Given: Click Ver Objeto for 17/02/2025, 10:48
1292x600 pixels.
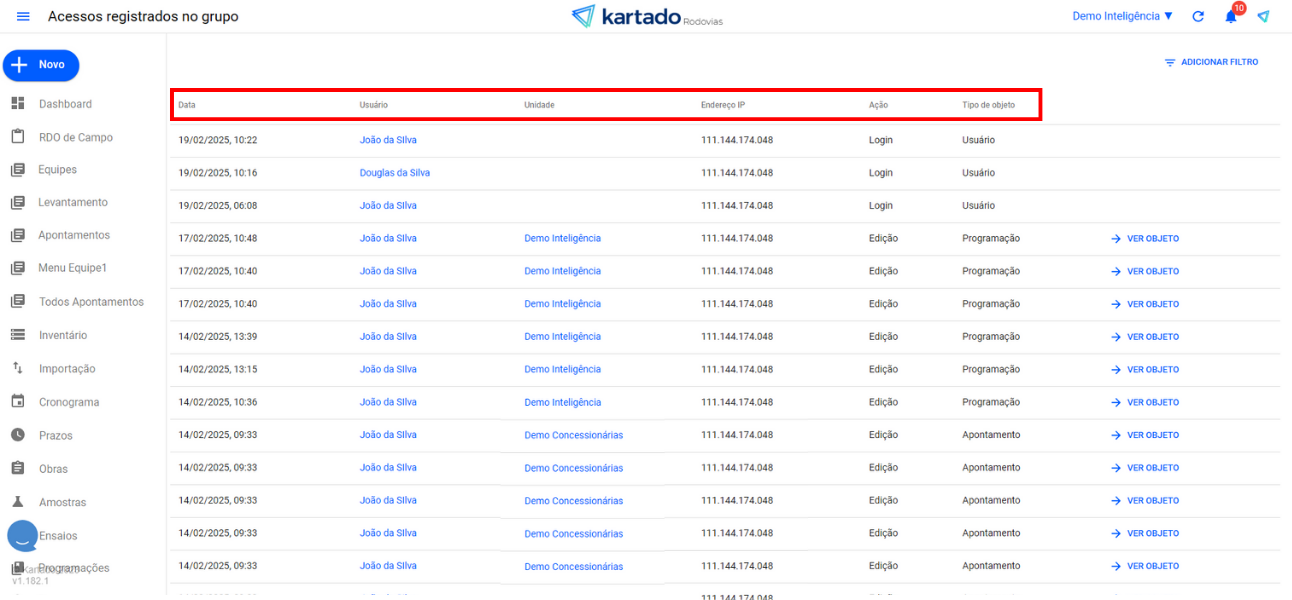Looking at the screenshot, I should tap(1145, 239).
